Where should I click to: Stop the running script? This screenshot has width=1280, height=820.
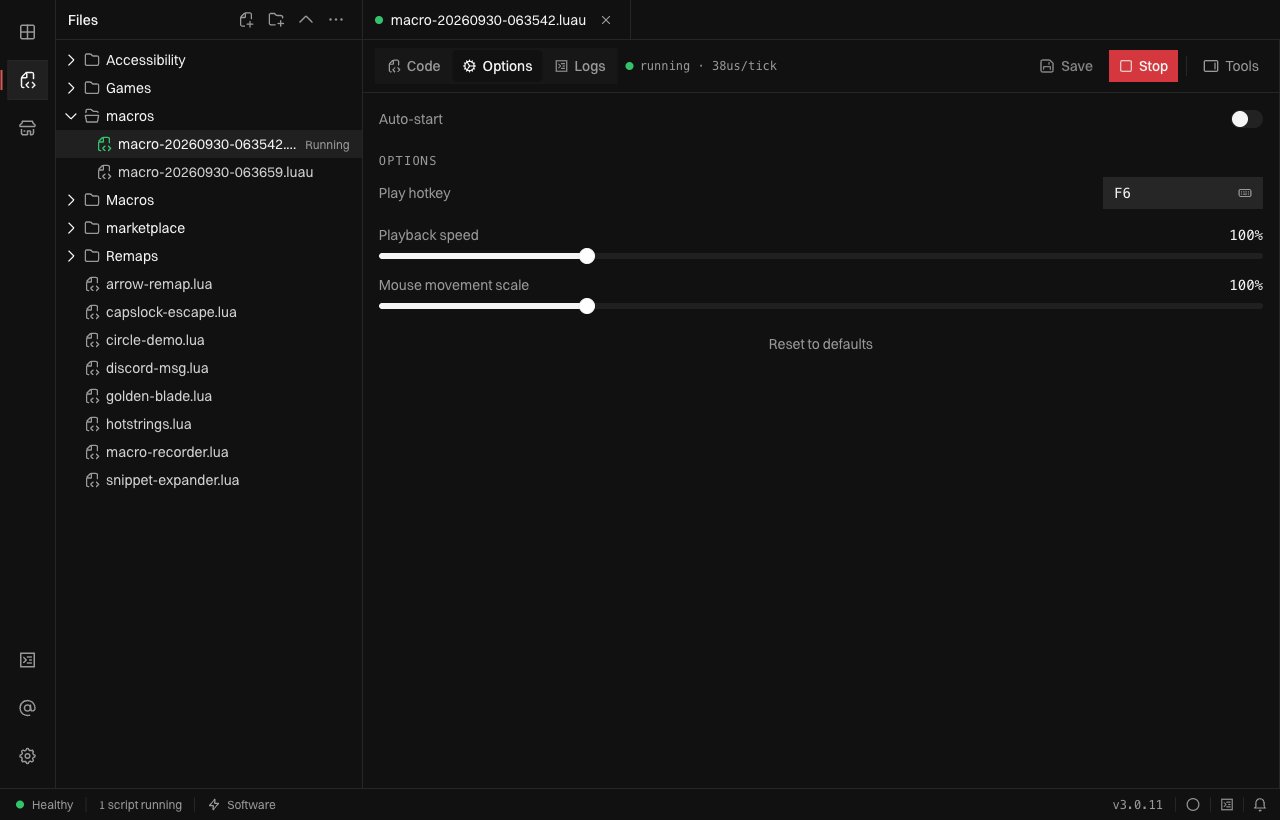(x=1143, y=66)
